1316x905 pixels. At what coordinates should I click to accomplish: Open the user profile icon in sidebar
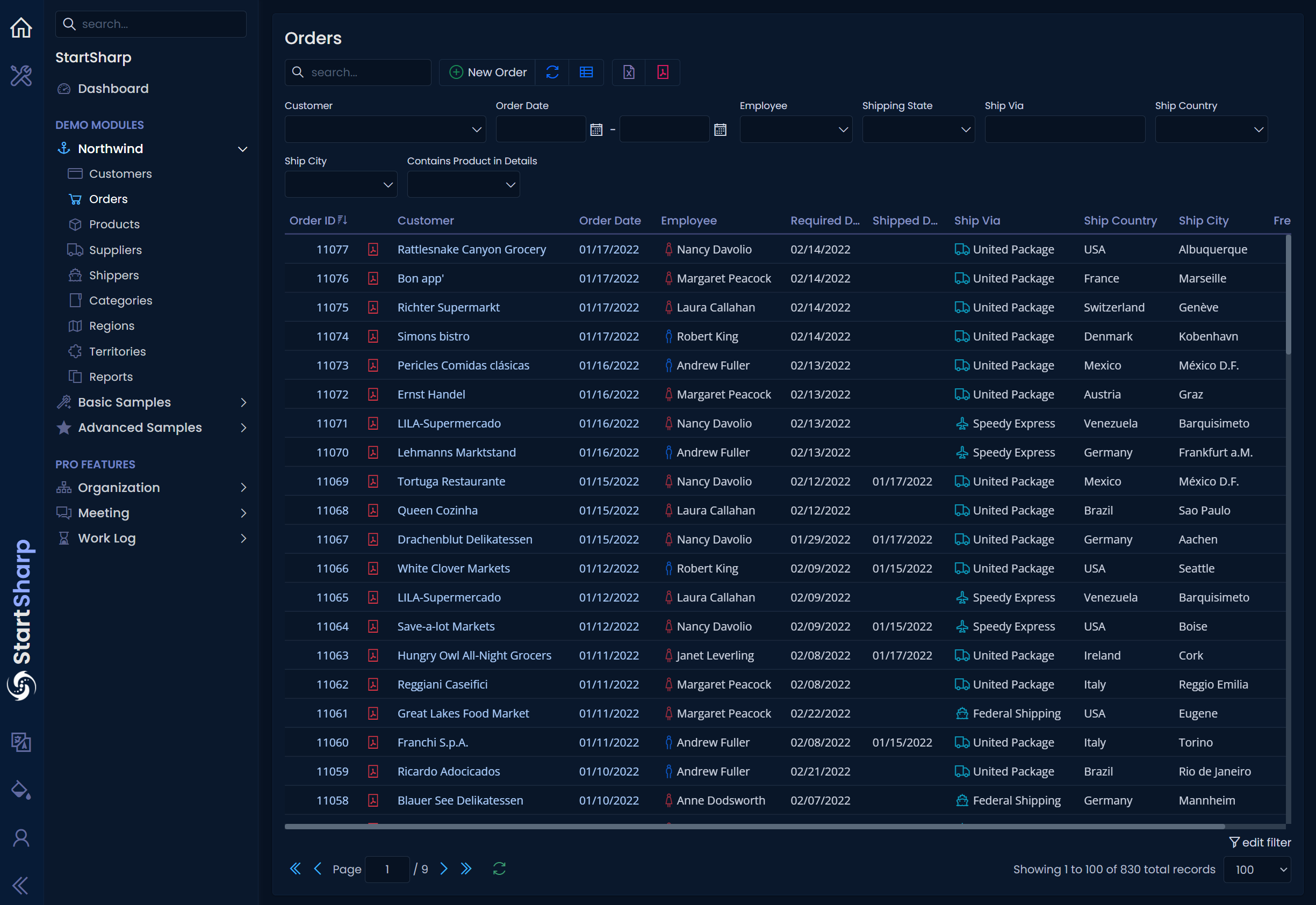pos(21,838)
